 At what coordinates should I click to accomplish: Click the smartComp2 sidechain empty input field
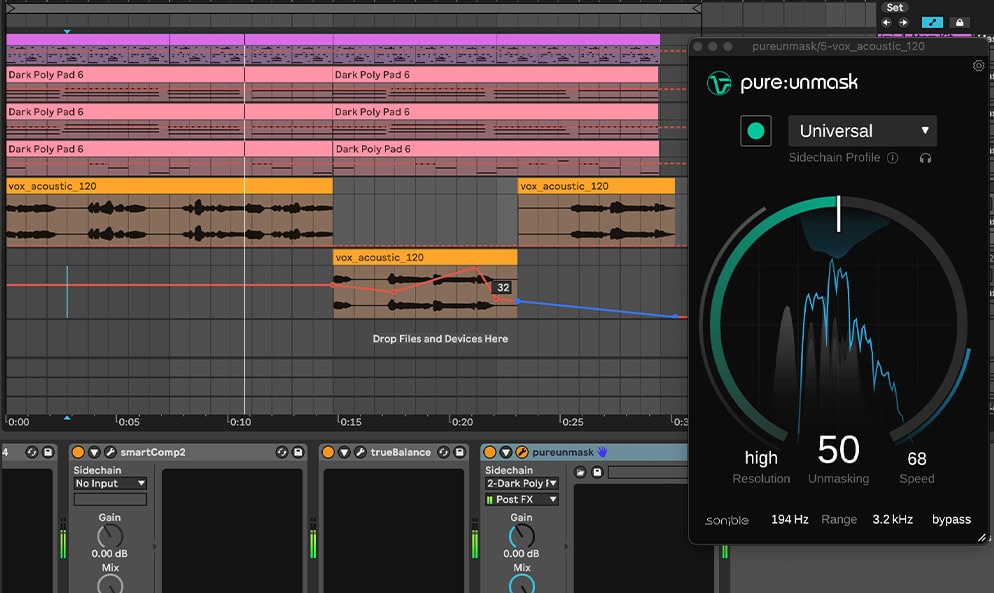tap(110, 500)
